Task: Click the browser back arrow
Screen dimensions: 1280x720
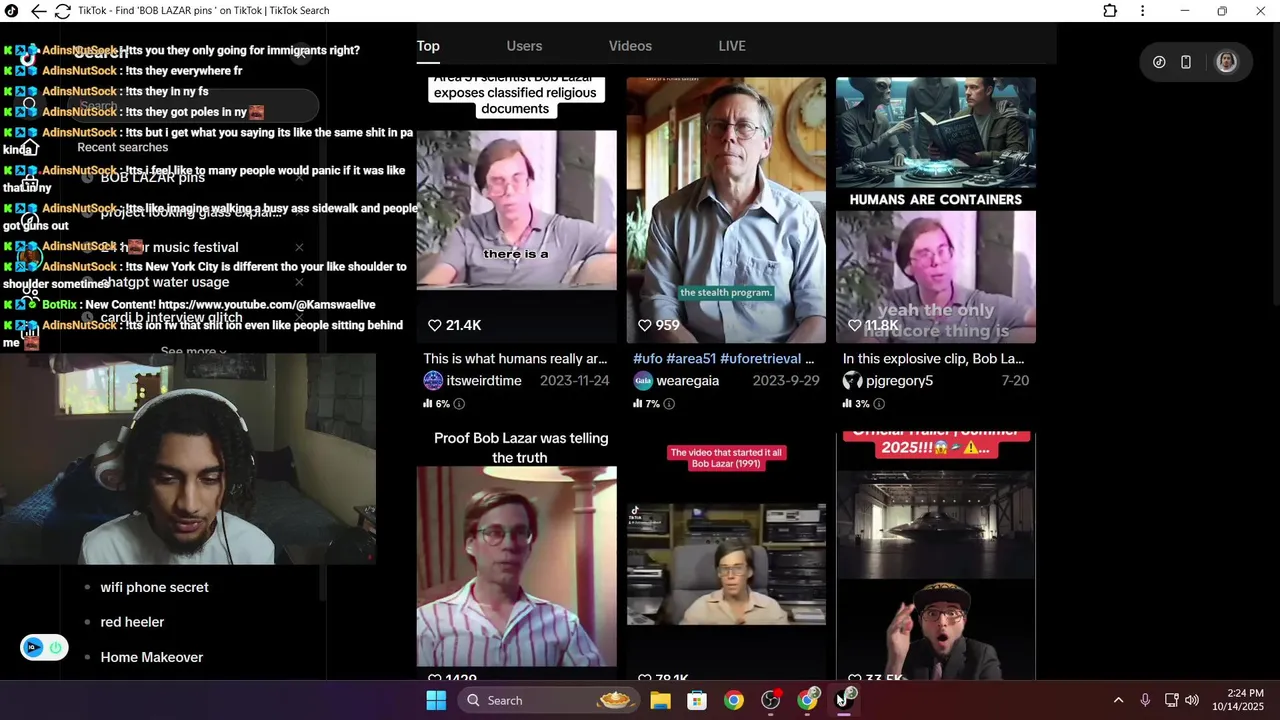Action: pyautogui.click(x=38, y=11)
